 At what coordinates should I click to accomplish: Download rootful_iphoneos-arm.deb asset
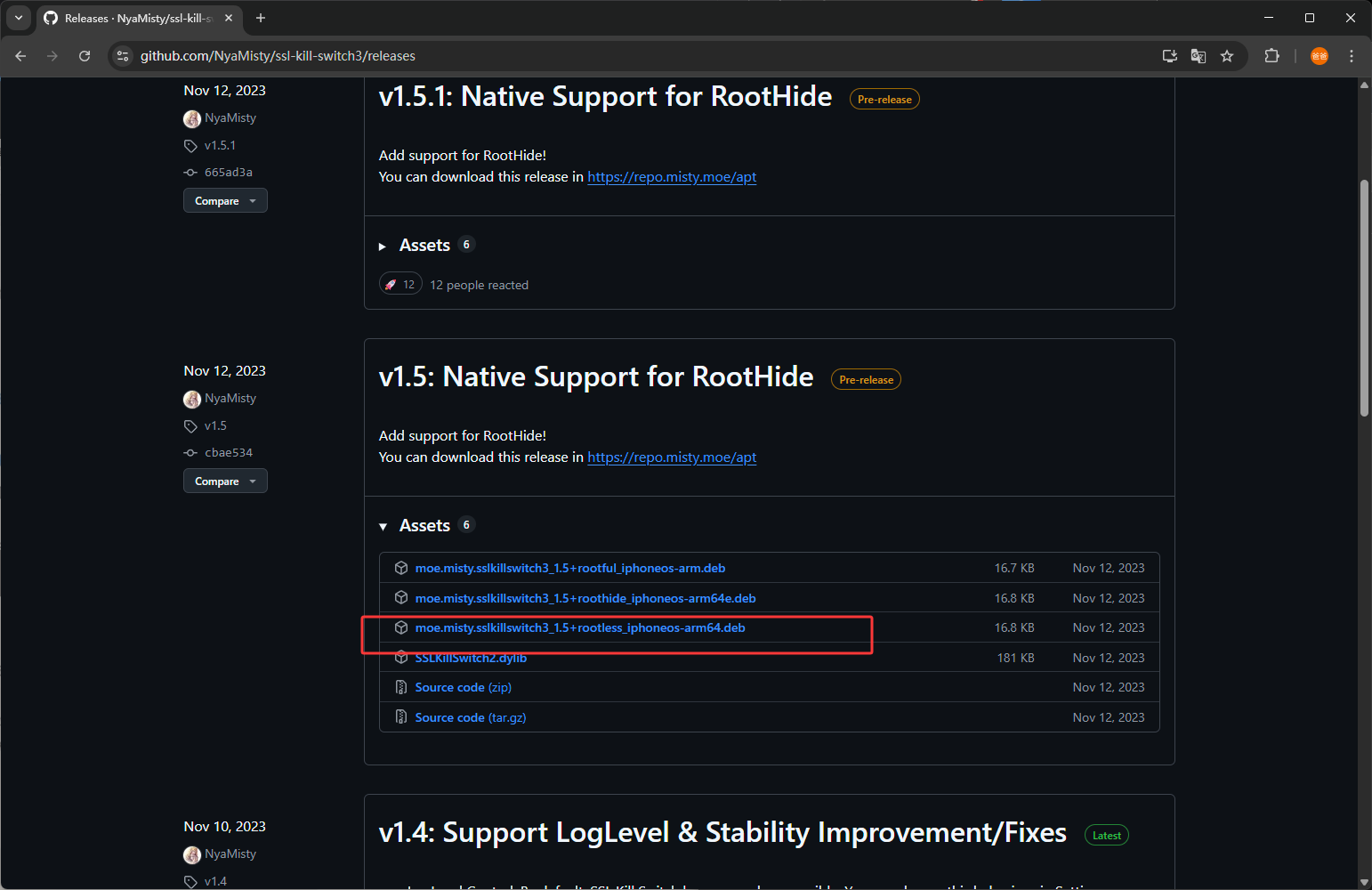pos(570,568)
